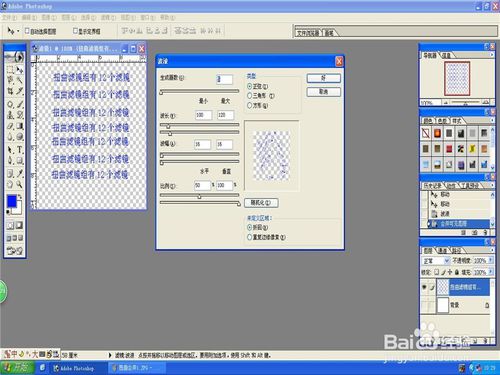Choose 重复边缘像素 undefined areas option
This screenshot has height=375, width=500.
pyautogui.click(x=249, y=237)
